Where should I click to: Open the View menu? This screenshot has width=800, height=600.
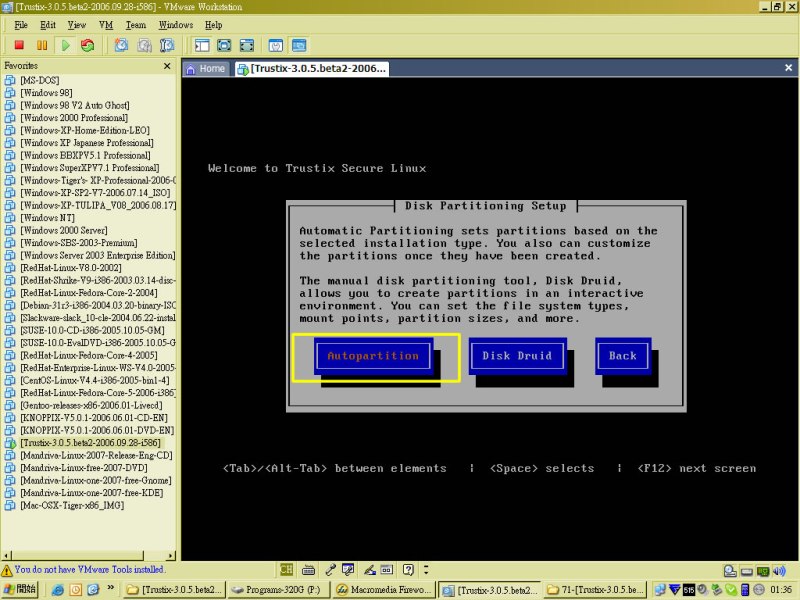coord(77,25)
